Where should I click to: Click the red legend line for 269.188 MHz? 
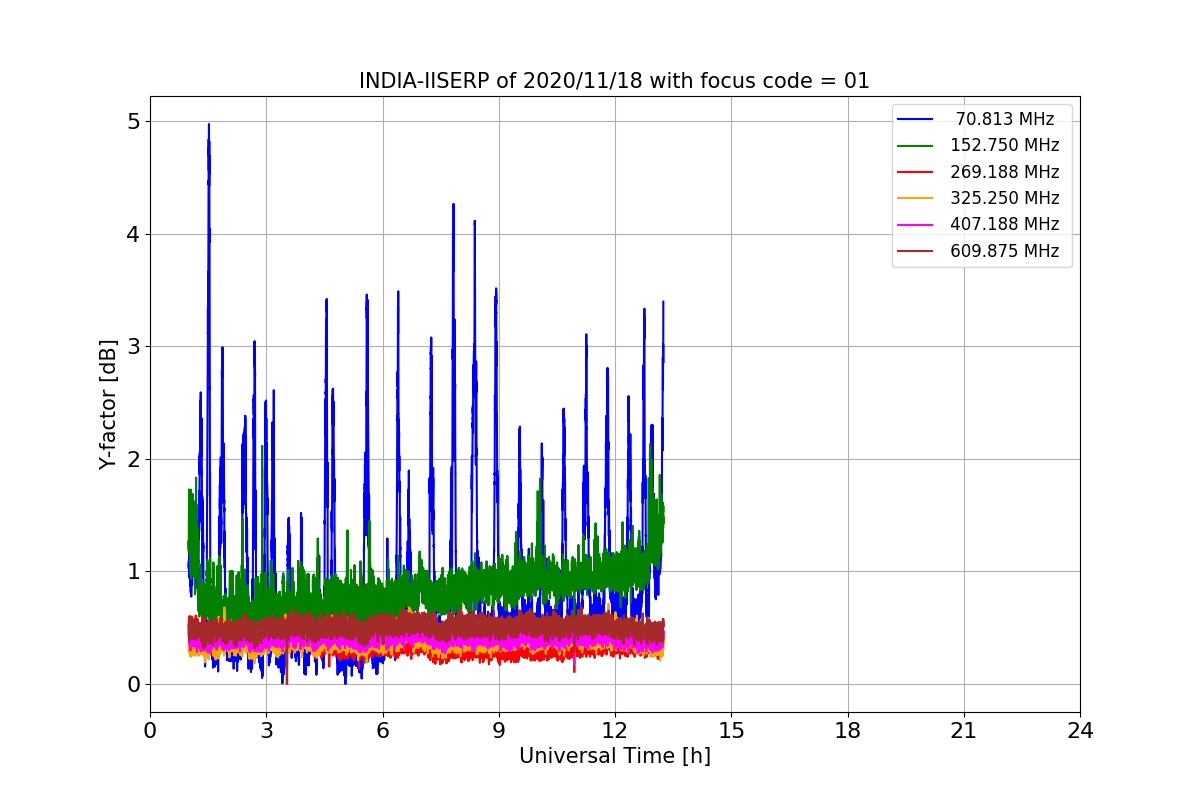[x=916, y=172]
